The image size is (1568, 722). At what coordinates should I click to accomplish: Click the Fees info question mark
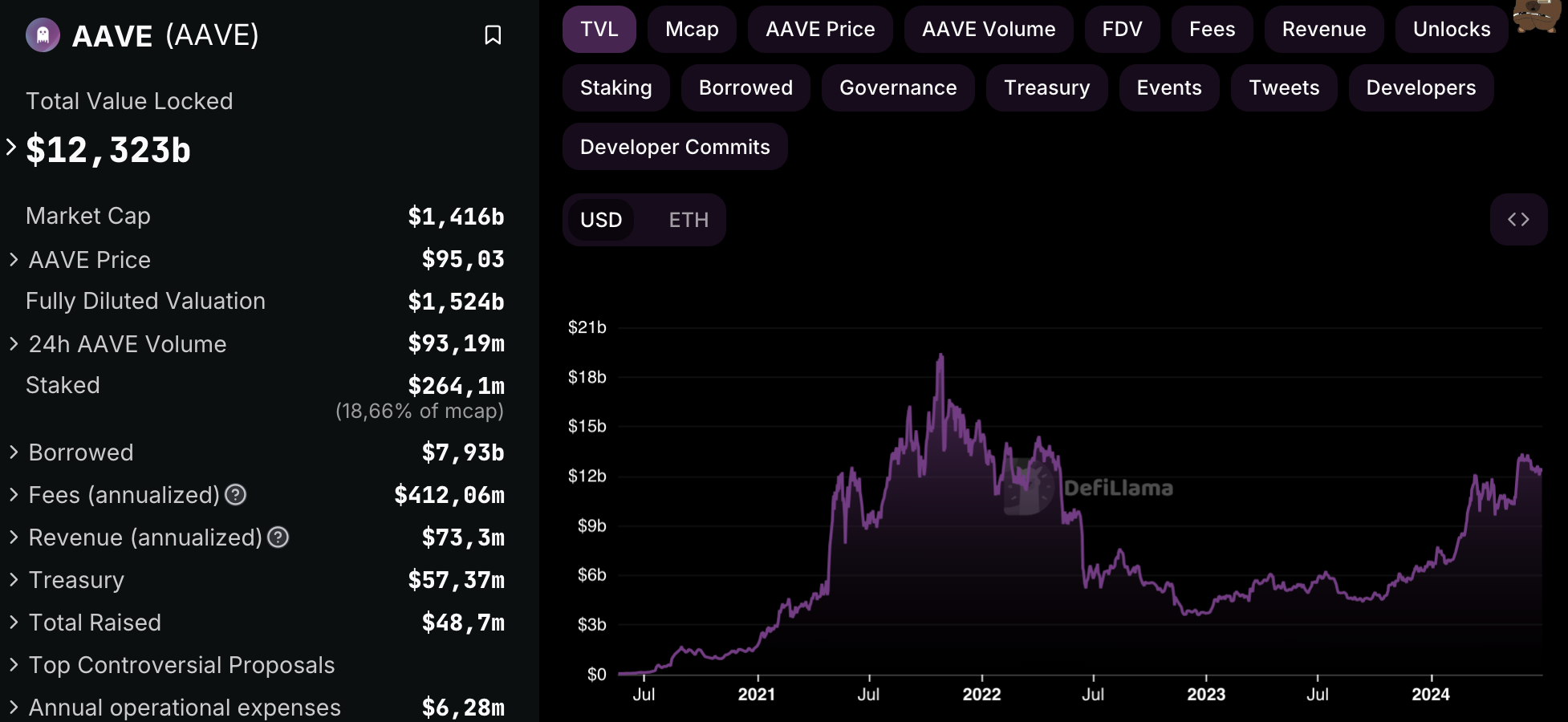236,495
